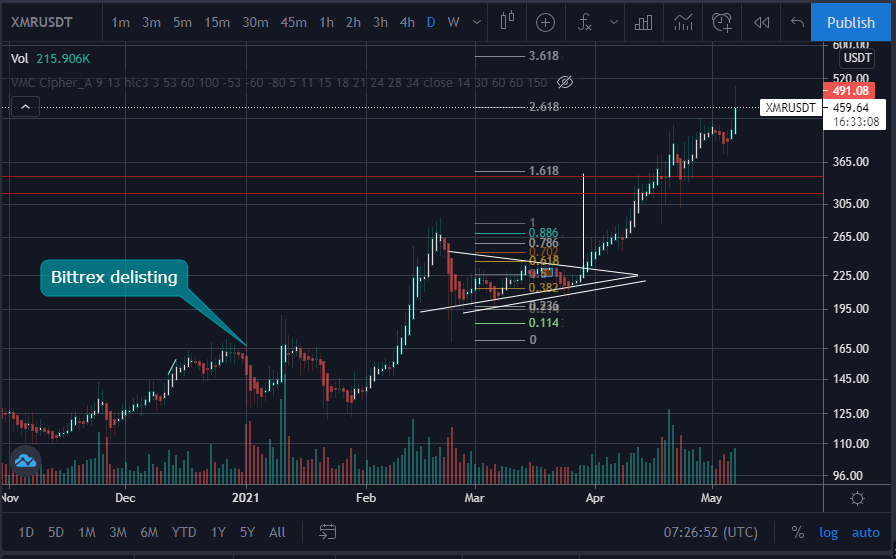Set date range to 1M

tap(87, 532)
